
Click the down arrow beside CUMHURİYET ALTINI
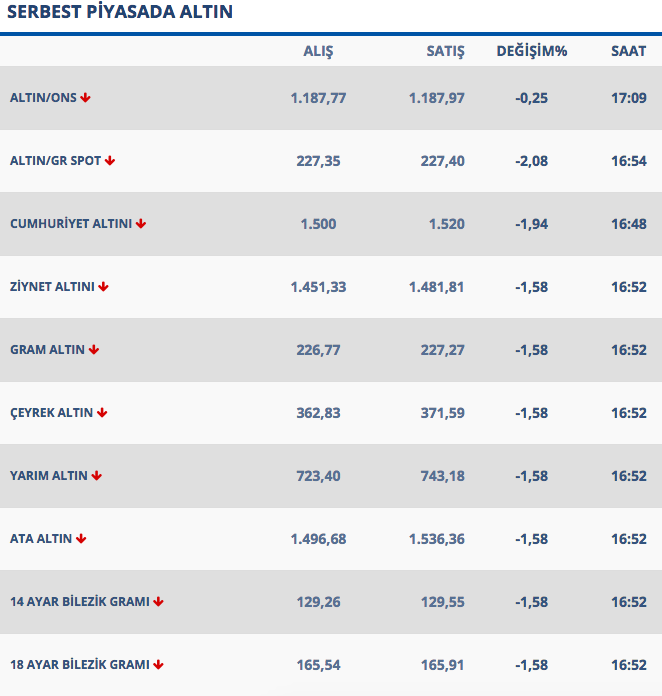(141, 224)
